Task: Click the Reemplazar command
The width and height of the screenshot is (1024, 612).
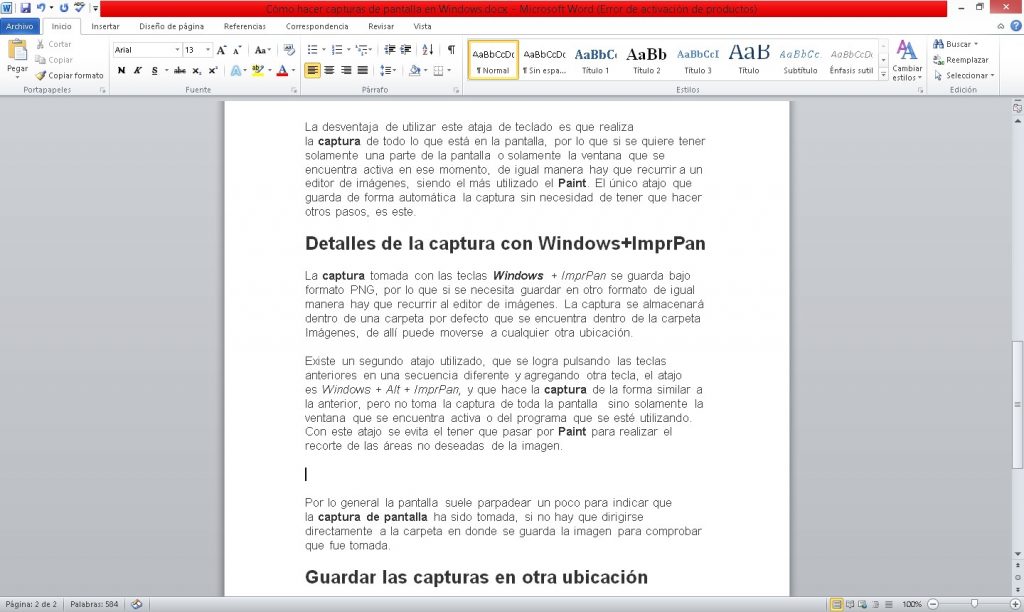Action: click(963, 60)
